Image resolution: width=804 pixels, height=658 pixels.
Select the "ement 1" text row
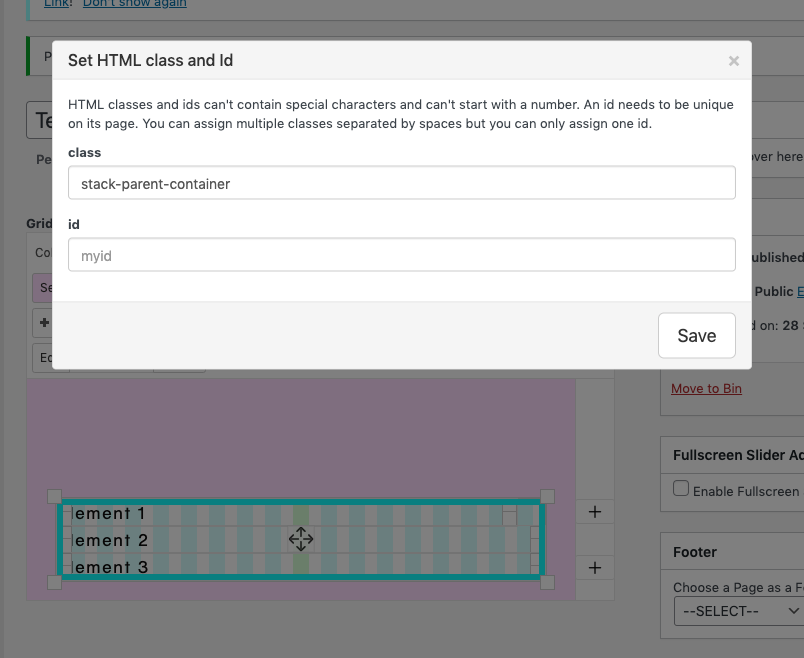[x=110, y=514]
